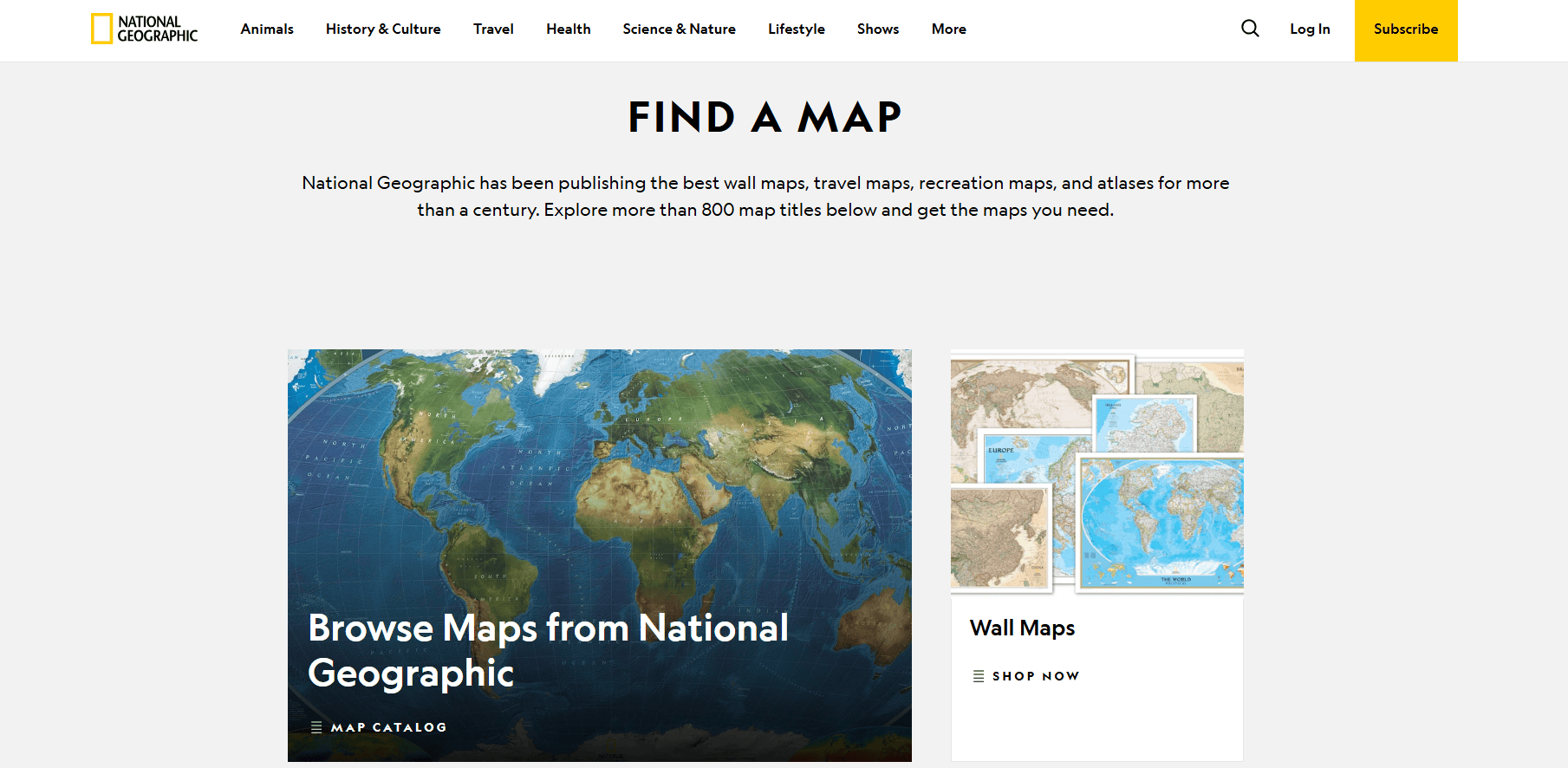Open the Animals menu
Screen dimensions: 1568x768
pyautogui.click(x=267, y=29)
